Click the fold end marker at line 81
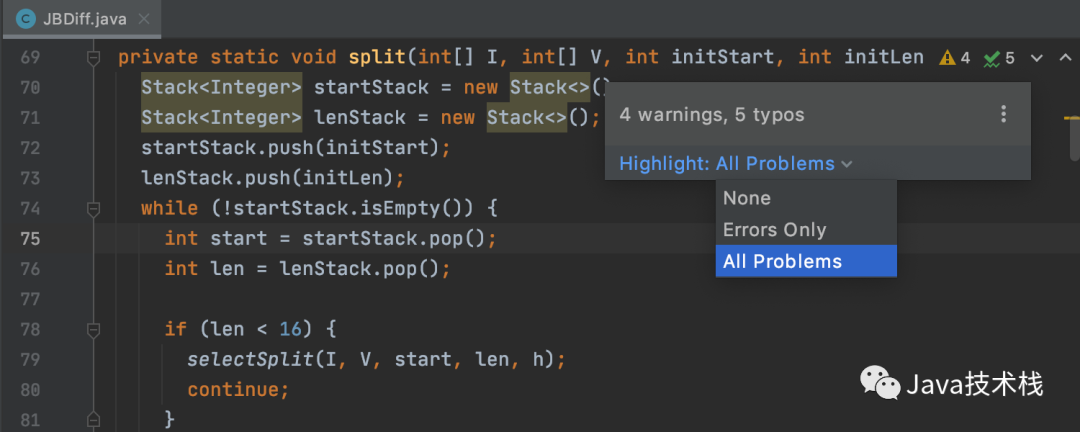The image size is (1080, 432). pos(94,419)
